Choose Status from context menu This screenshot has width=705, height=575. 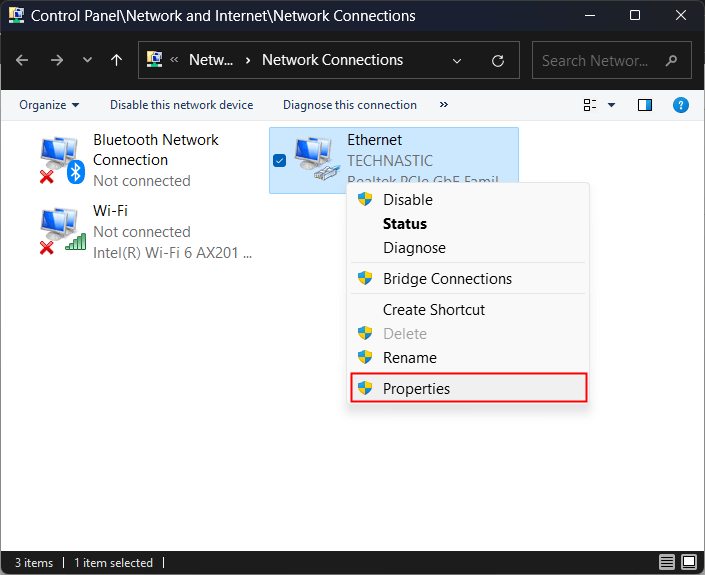468,224
